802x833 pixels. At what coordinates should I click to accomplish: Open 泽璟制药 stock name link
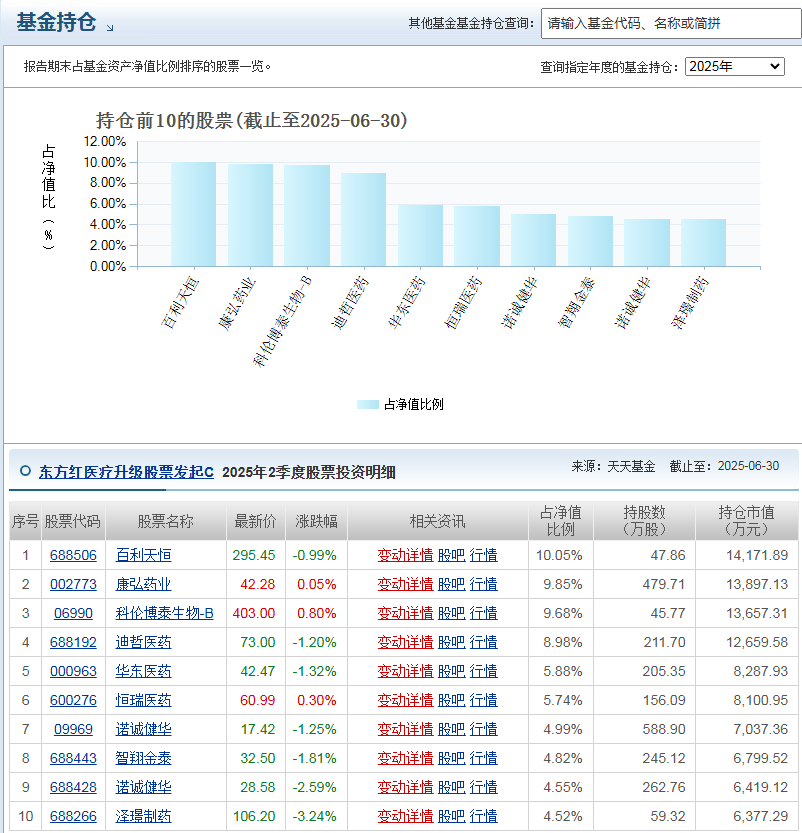(x=143, y=816)
